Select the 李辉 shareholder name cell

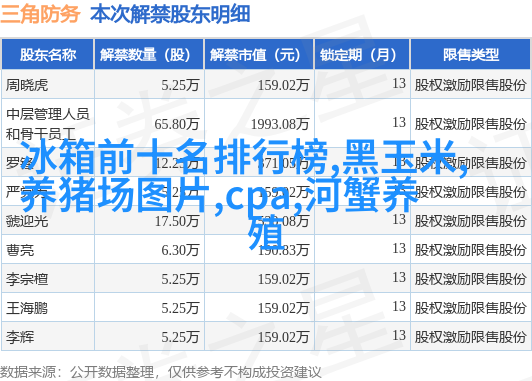pos(20,338)
